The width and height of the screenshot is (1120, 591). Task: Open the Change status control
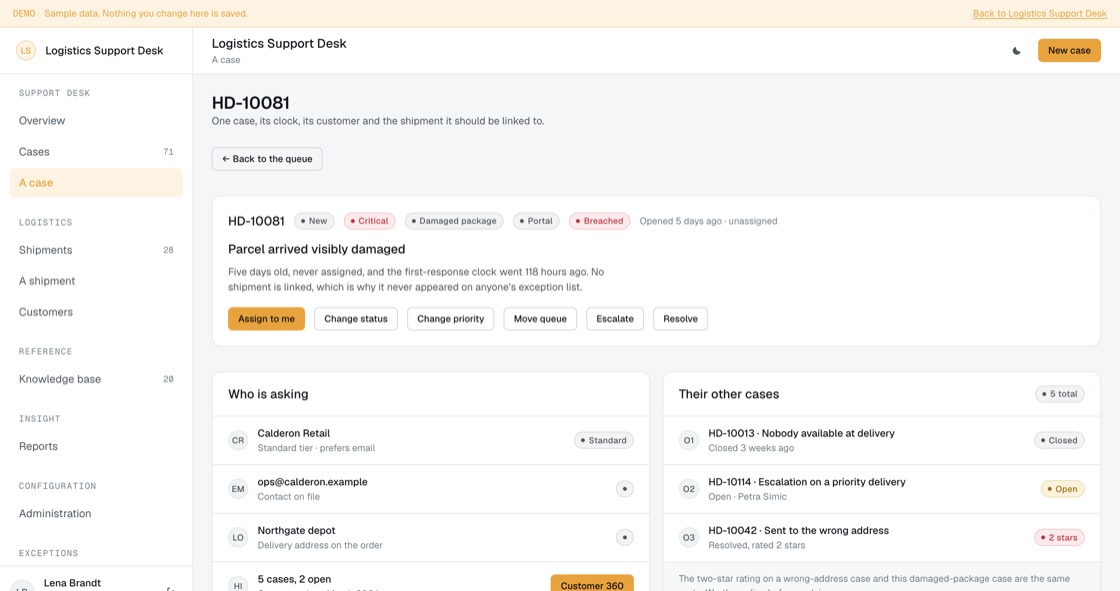[x=356, y=319]
